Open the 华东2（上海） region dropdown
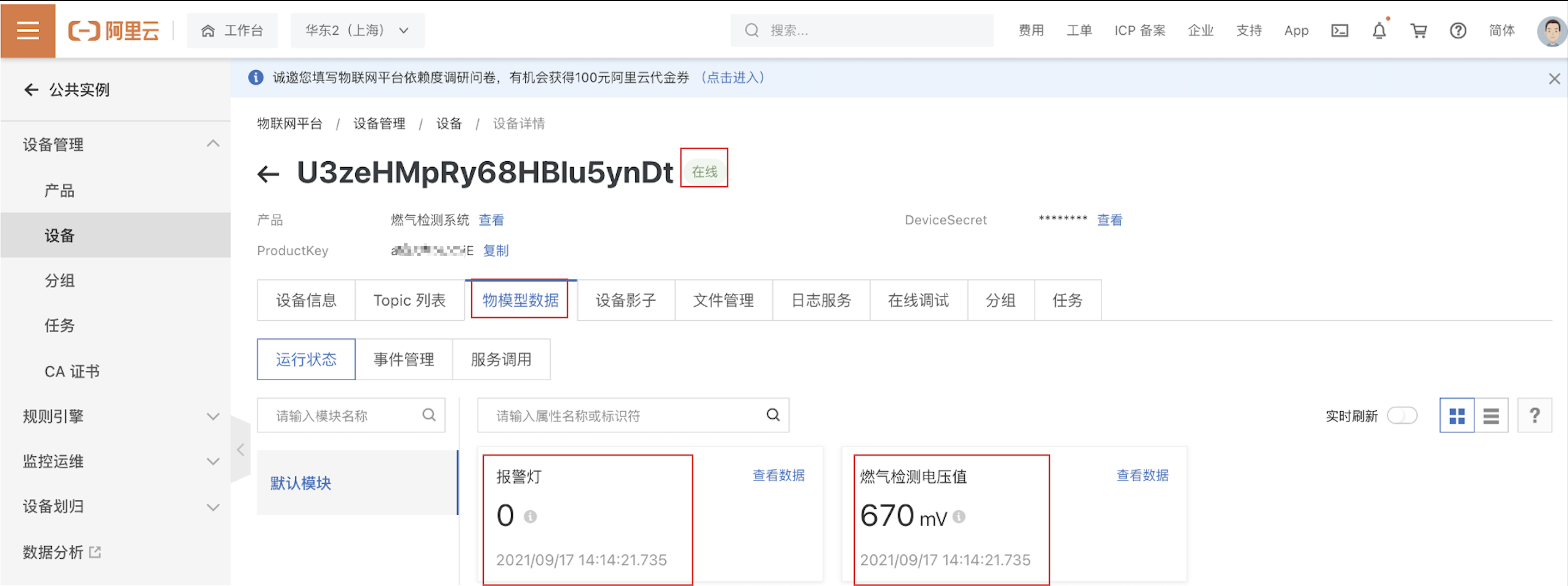This screenshot has width=1568, height=586. click(x=357, y=30)
